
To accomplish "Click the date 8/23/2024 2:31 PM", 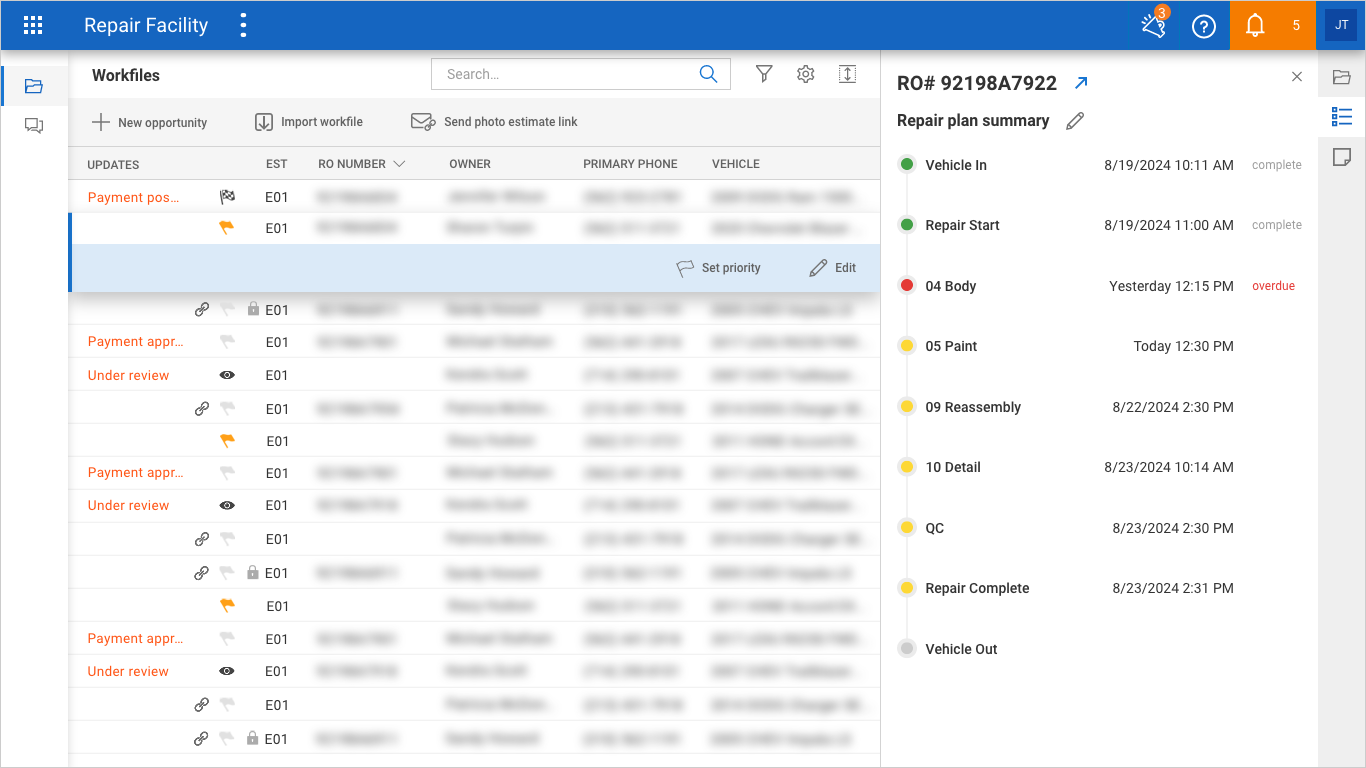I will click(1173, 588).
